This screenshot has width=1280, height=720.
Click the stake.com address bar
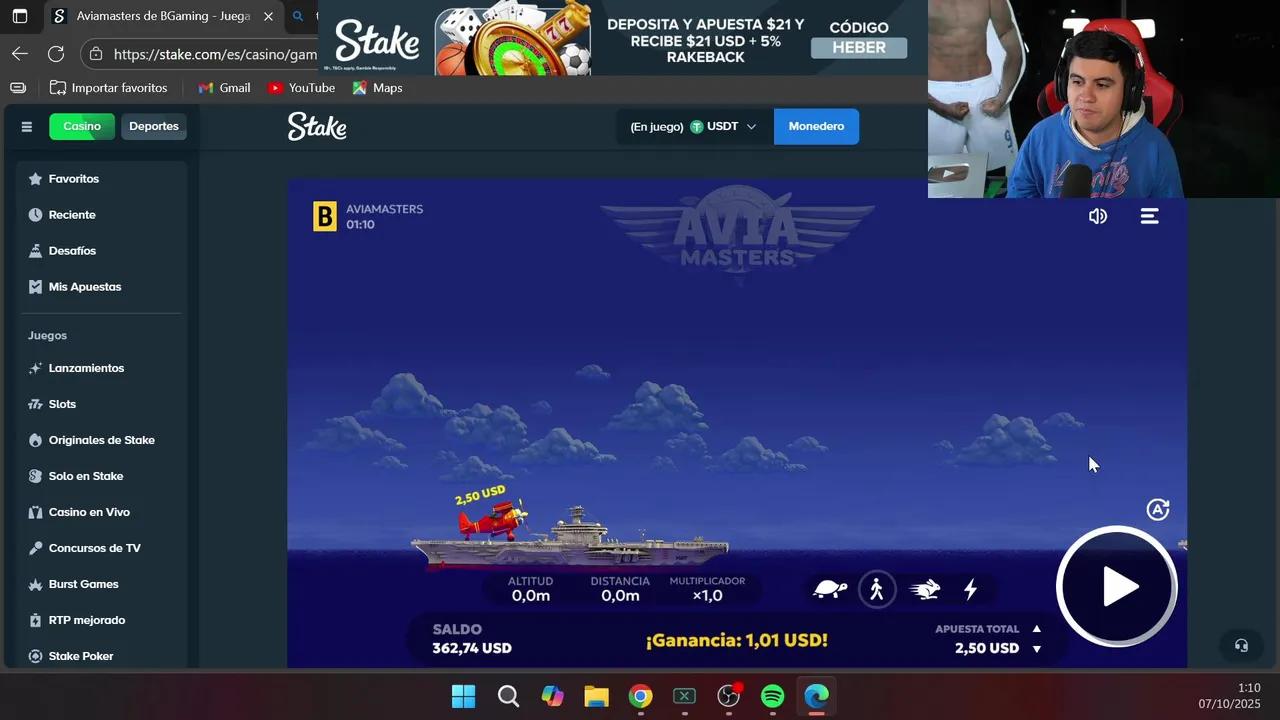215,54
